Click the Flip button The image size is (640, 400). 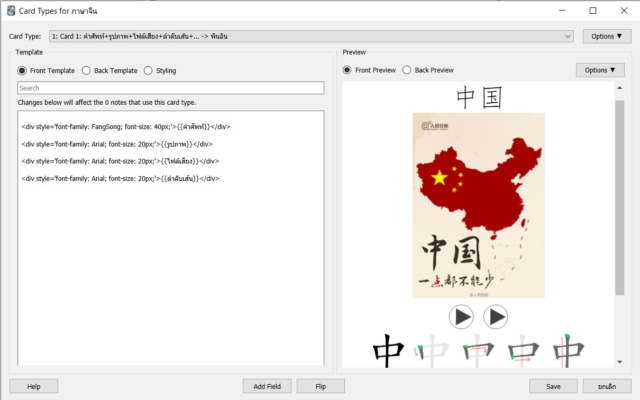pyautogui.click(x=320, y=386)
